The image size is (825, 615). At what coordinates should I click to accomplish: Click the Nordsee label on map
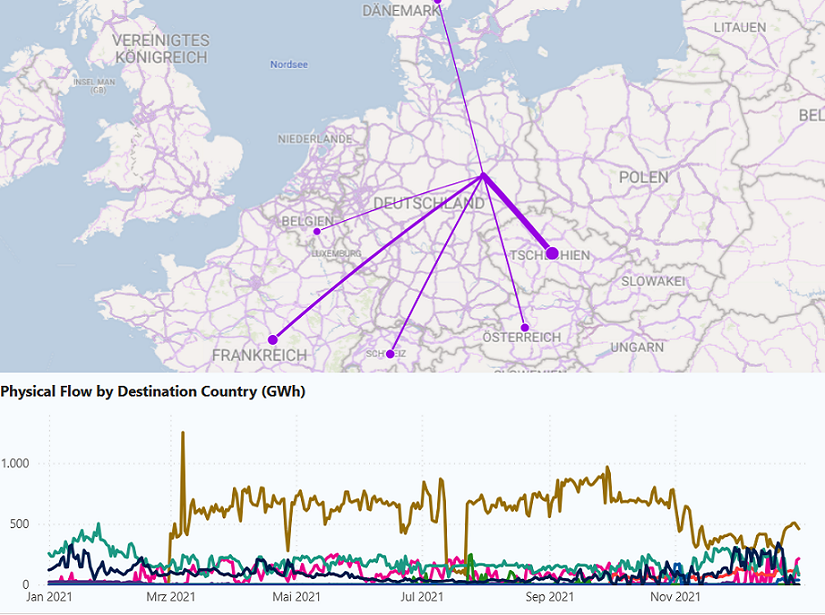click(x=289, y=65)
